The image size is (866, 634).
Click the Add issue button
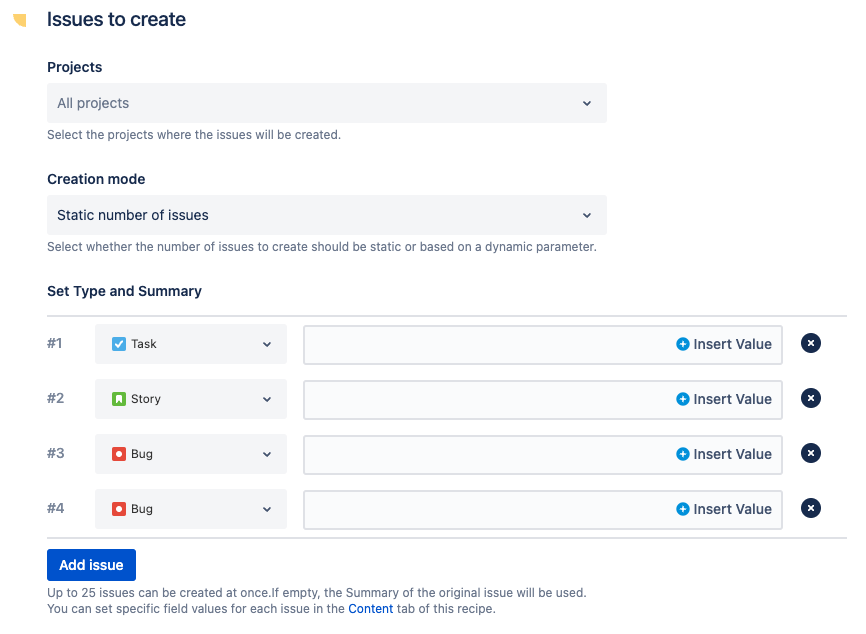click(91, 564)
